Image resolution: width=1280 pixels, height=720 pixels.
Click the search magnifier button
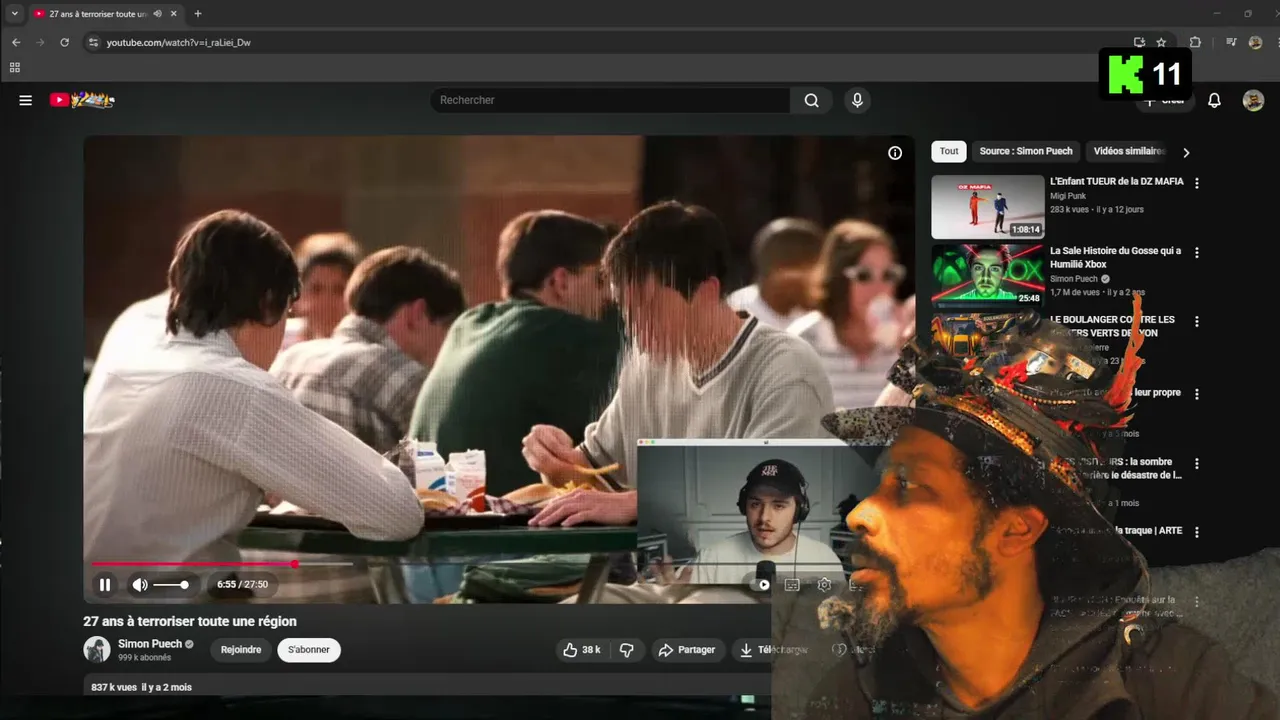pos(811,100)
